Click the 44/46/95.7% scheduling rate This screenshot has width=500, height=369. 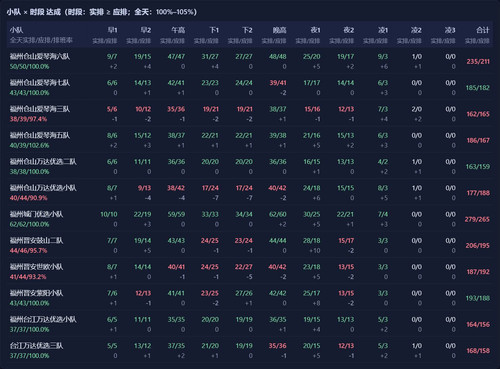[28, 251]
